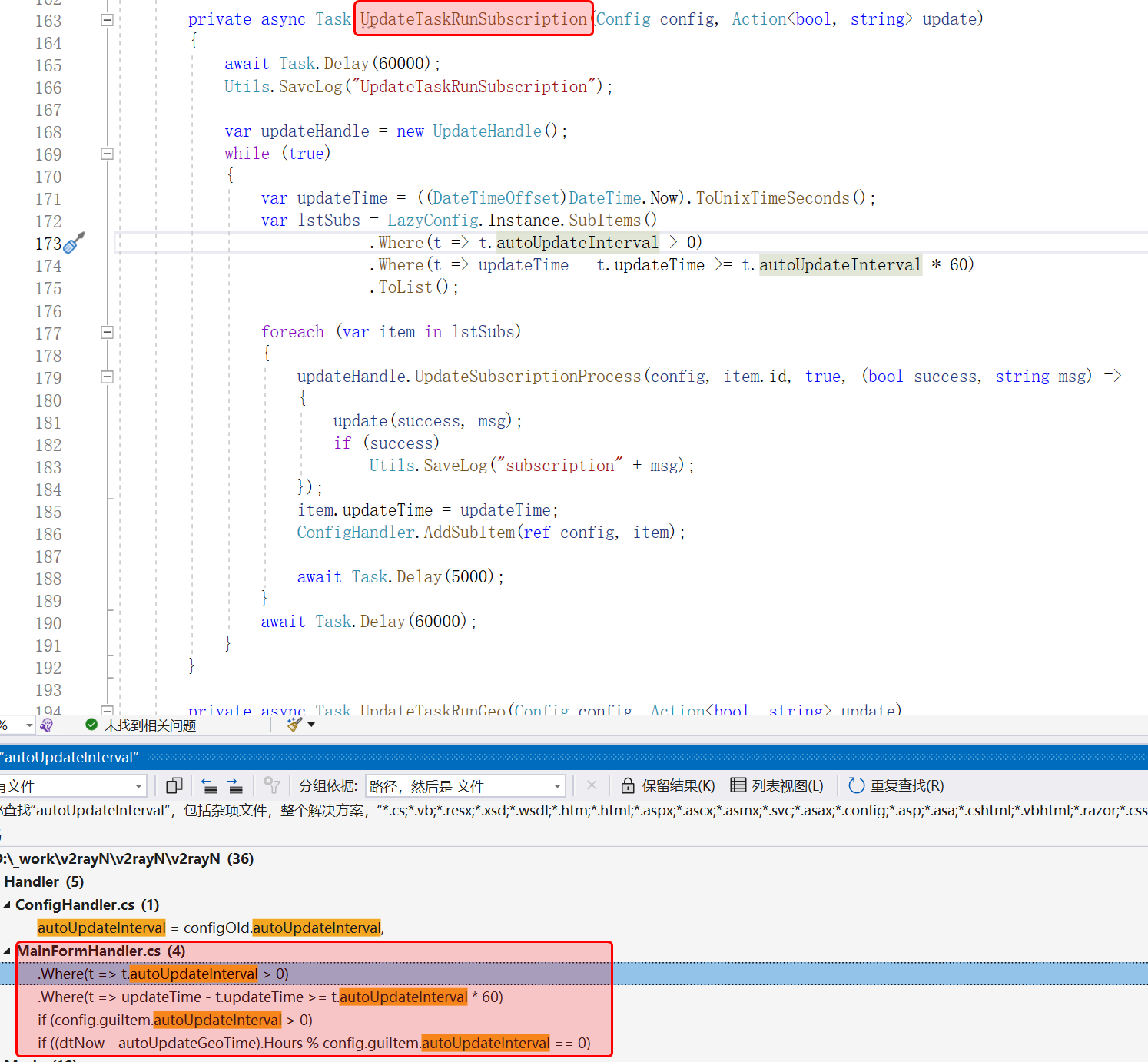
Task: Click Repeat Find (重复查找) button
Action: pyautogui.click(x=896, y=785)
